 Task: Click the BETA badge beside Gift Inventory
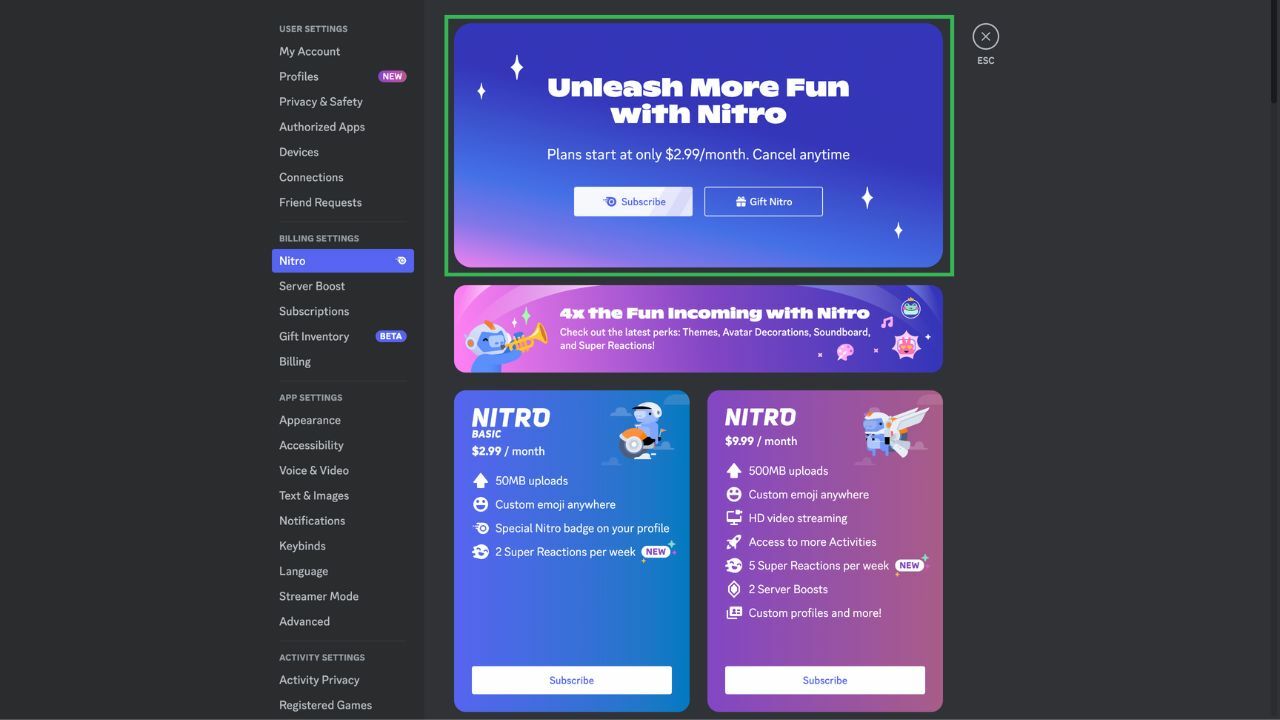pos(391,336)
